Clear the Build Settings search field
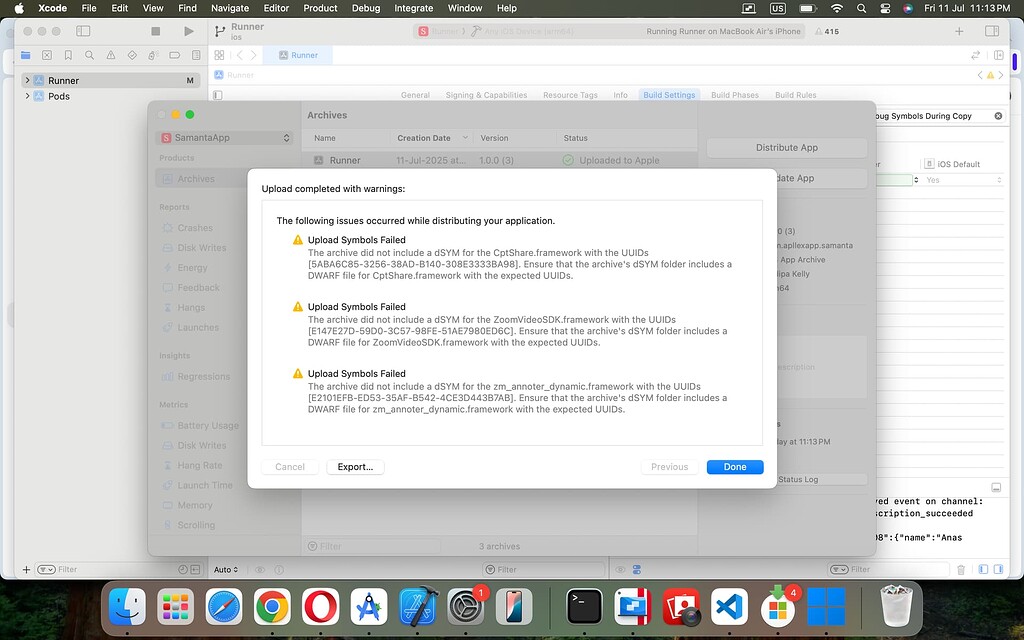This screenshot has width=1024, height=640. (x=998, y=116)
